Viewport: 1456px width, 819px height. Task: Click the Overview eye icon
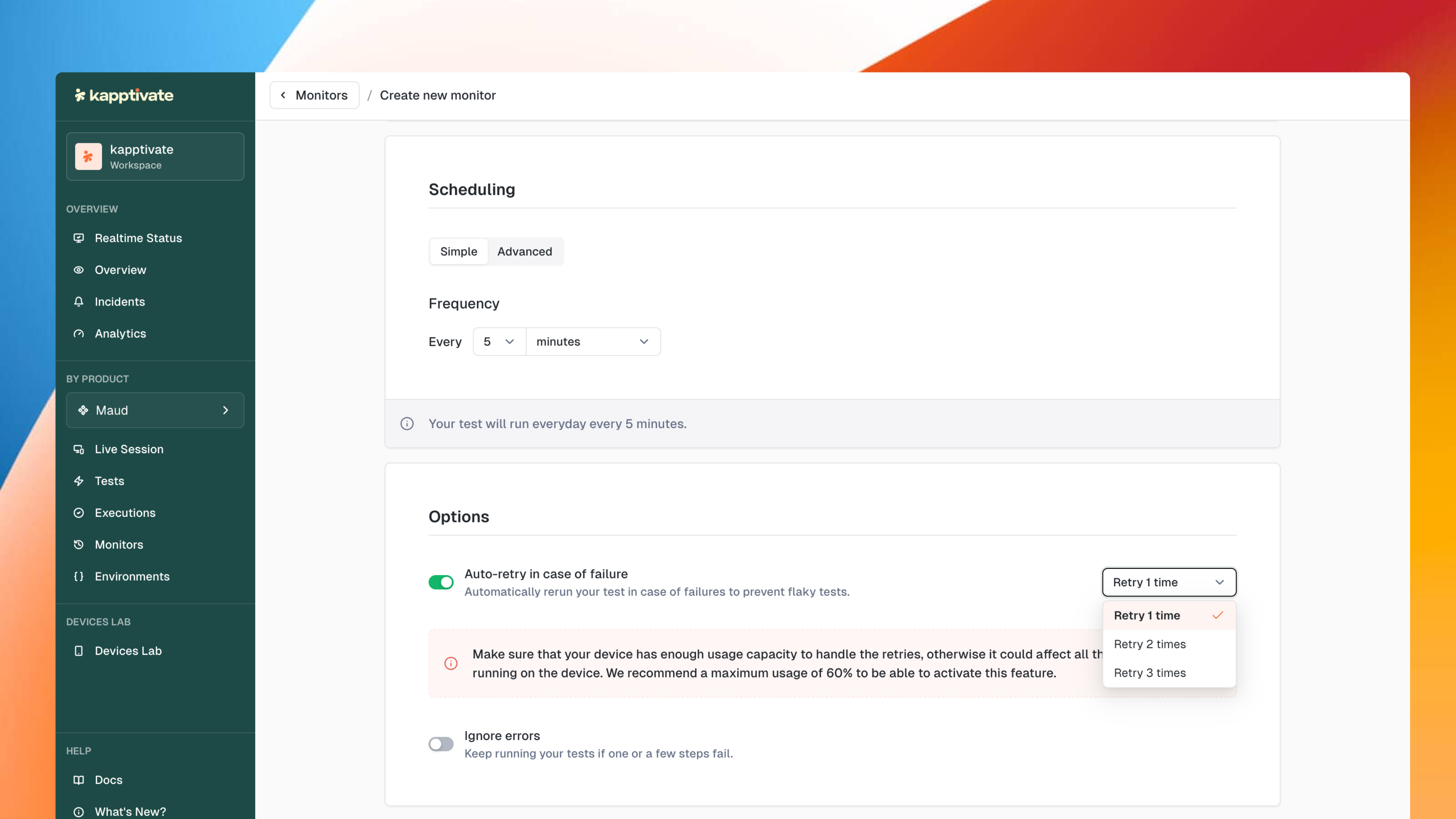[78, 270]
